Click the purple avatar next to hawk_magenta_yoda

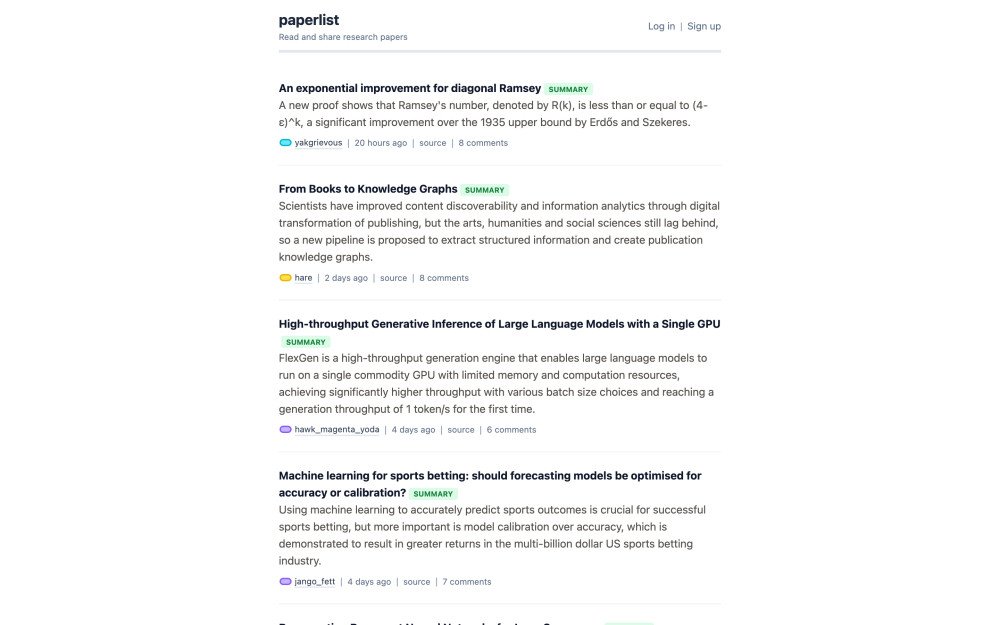[x=285, y=429]
